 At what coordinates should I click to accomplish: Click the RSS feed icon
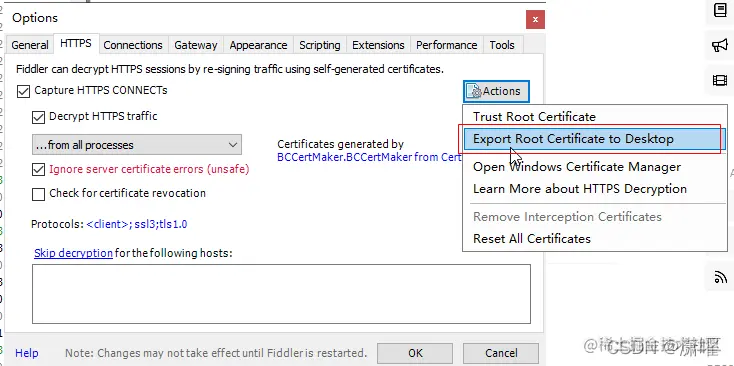pyautogui.click(x=720, y=278)
